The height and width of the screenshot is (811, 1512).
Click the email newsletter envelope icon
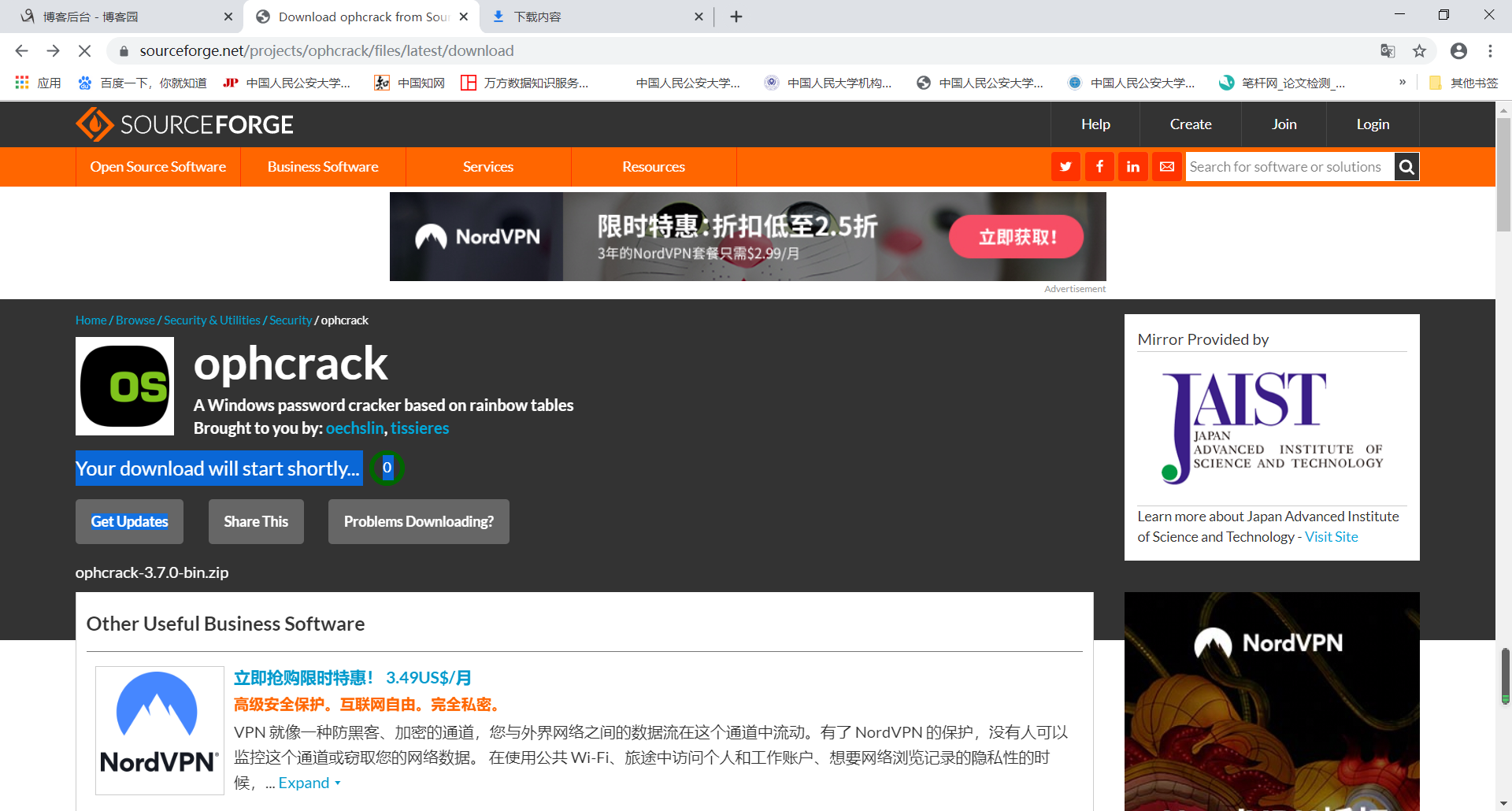(x=1167, y=167)
